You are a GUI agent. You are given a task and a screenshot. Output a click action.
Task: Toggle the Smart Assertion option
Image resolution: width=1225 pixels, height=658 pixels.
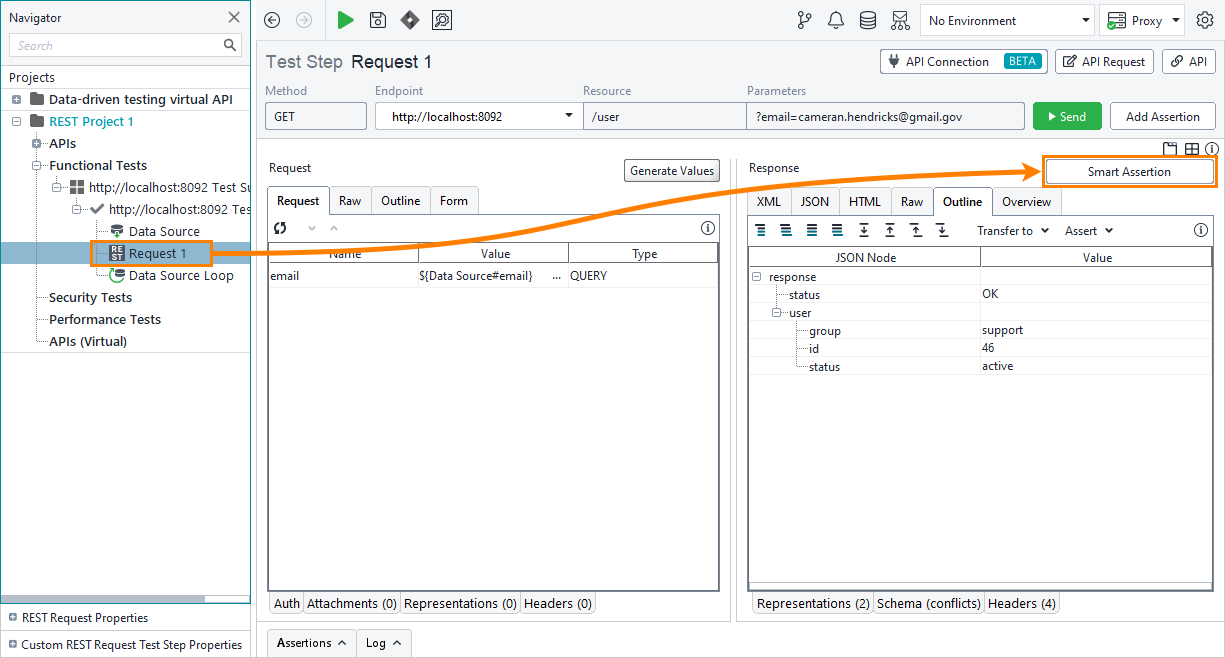[1129, 171]
